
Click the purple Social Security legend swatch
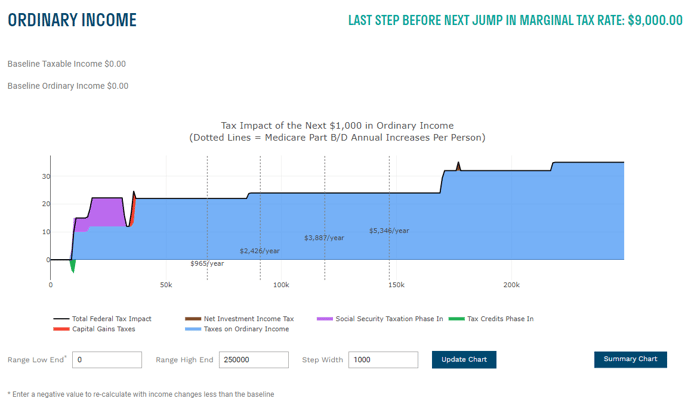click(325, 319)
